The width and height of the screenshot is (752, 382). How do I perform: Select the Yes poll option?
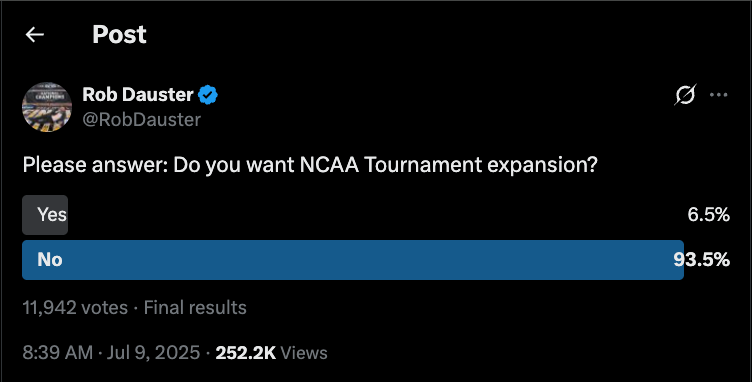[45, 215]
